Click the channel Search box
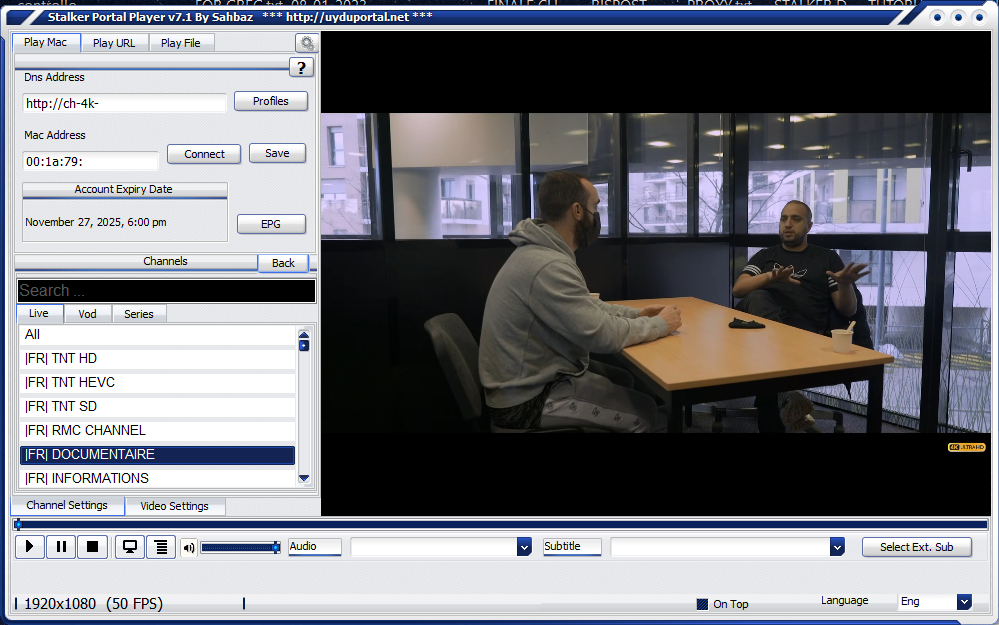This screenshot has height=625, width=999. (x=166, y=291)
